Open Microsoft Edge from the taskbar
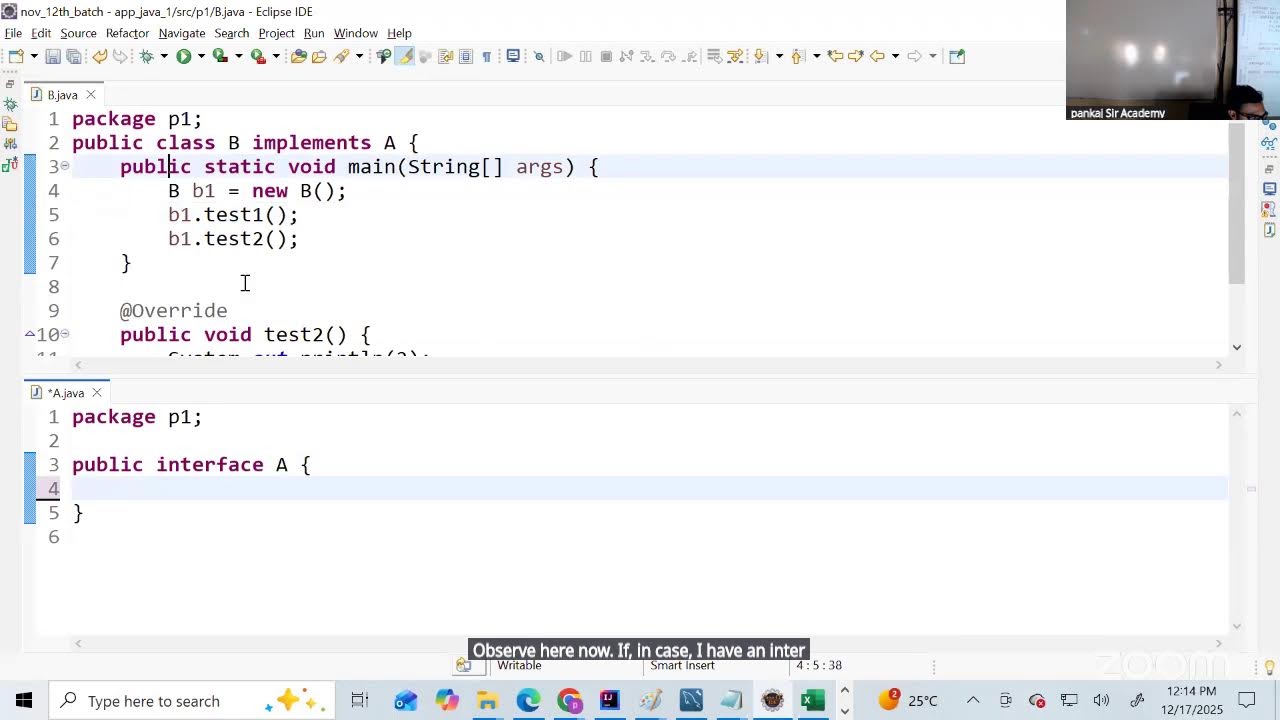Viewport: 1280px width, 720px height. 528,700
